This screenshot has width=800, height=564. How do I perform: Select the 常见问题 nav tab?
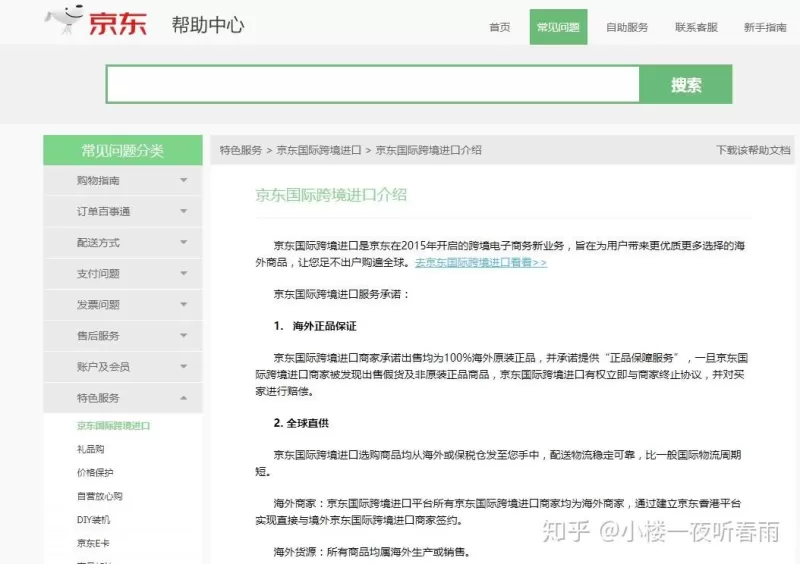pos(558,27)
